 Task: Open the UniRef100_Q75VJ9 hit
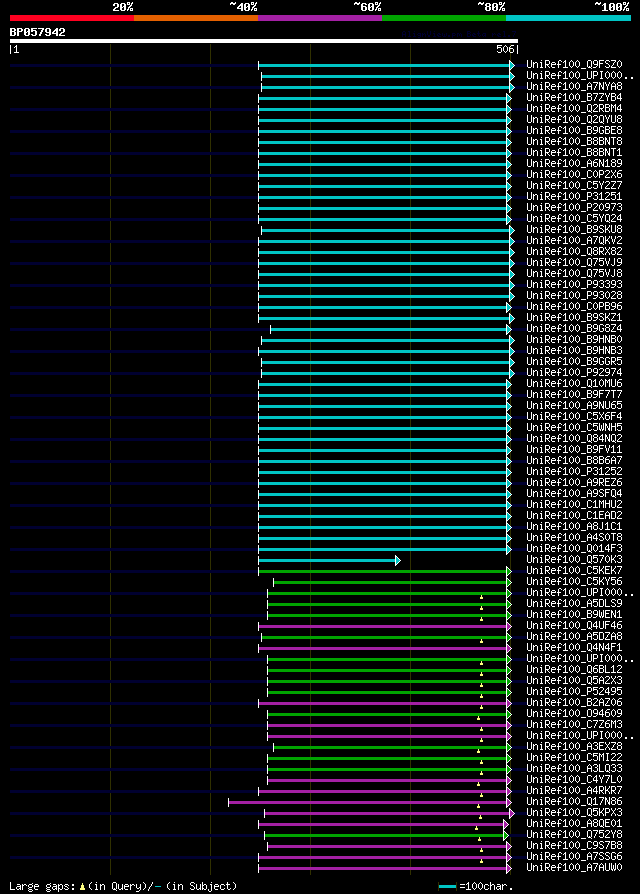tap(574, 263)
